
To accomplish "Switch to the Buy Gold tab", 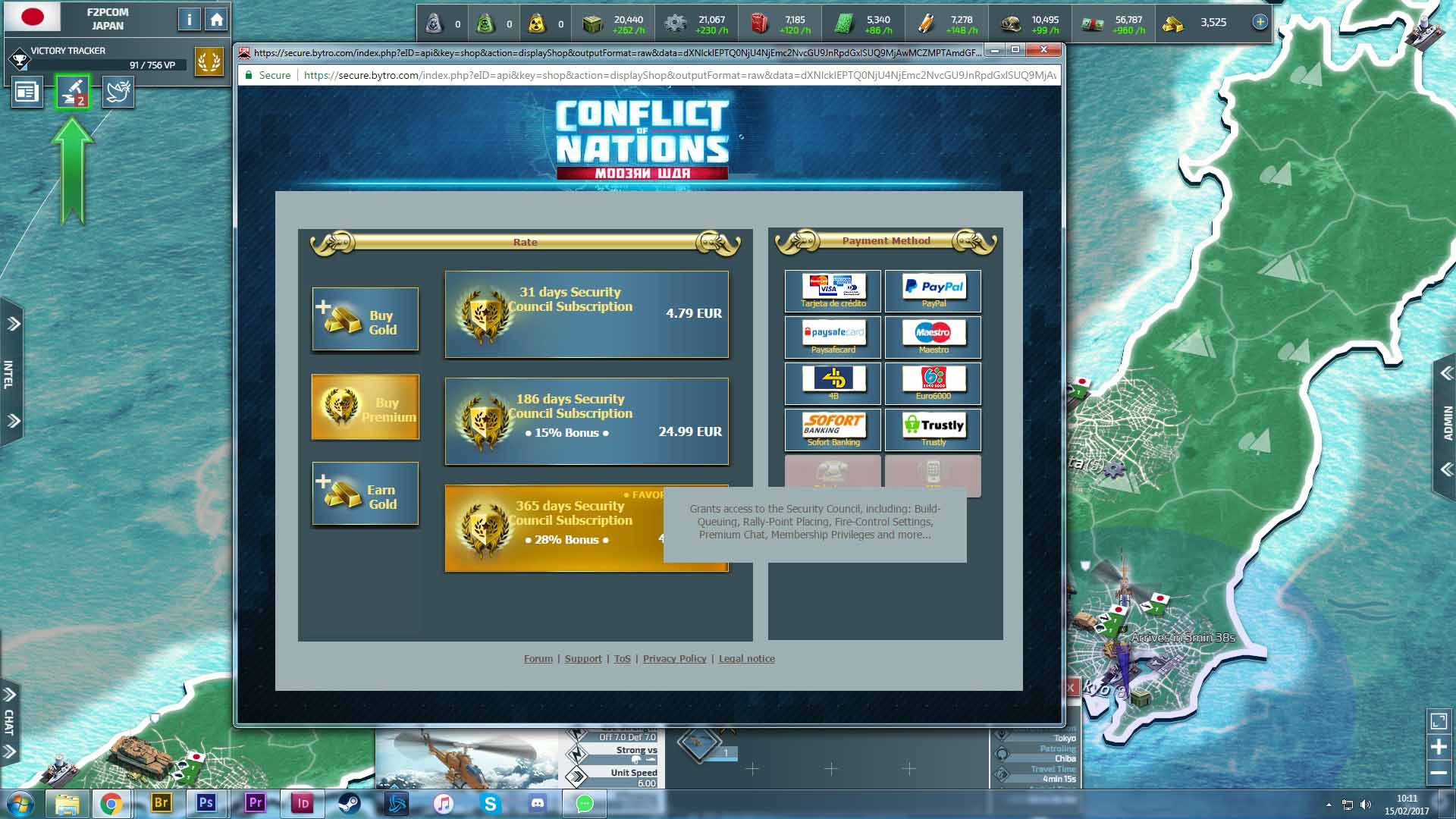I will click(x=366, y=319).
